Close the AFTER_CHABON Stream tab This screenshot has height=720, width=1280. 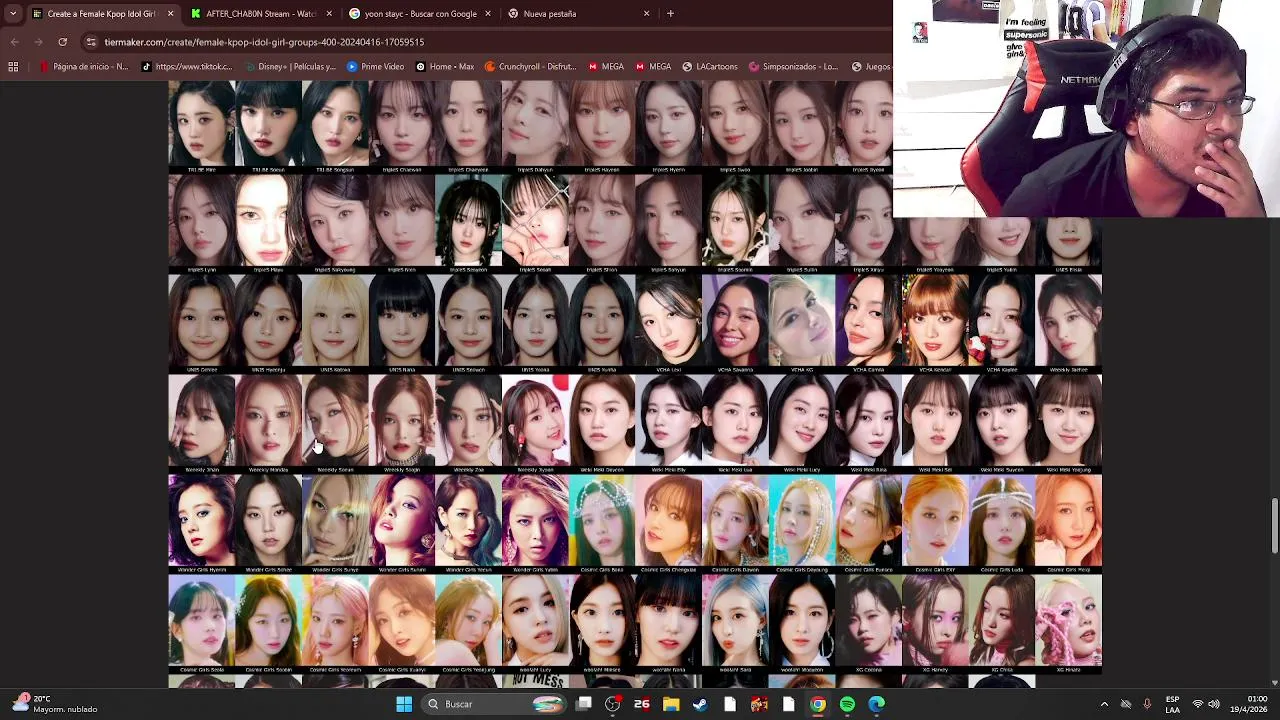click(329, 14)
